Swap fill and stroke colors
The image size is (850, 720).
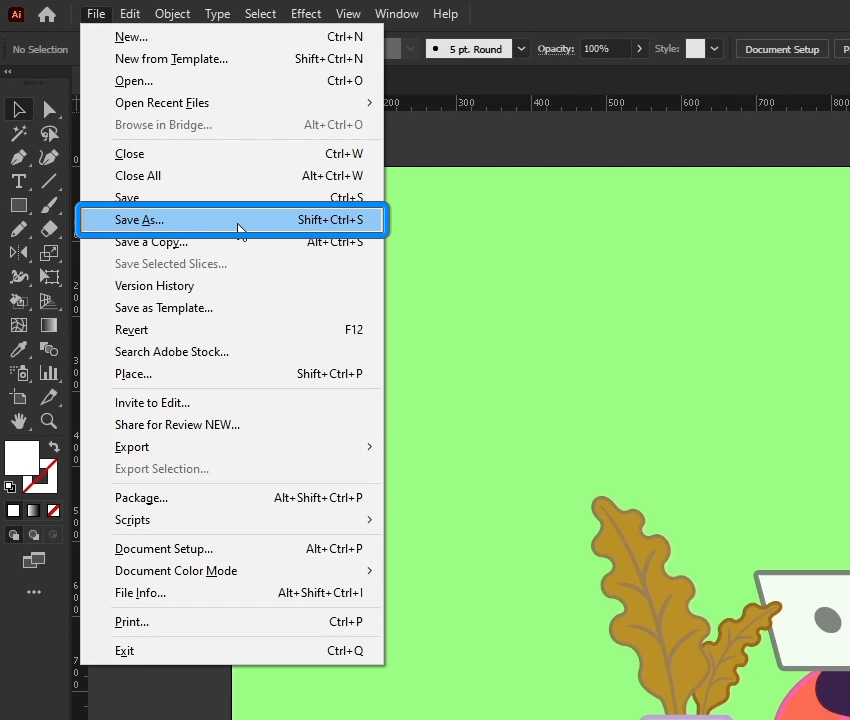54,447
